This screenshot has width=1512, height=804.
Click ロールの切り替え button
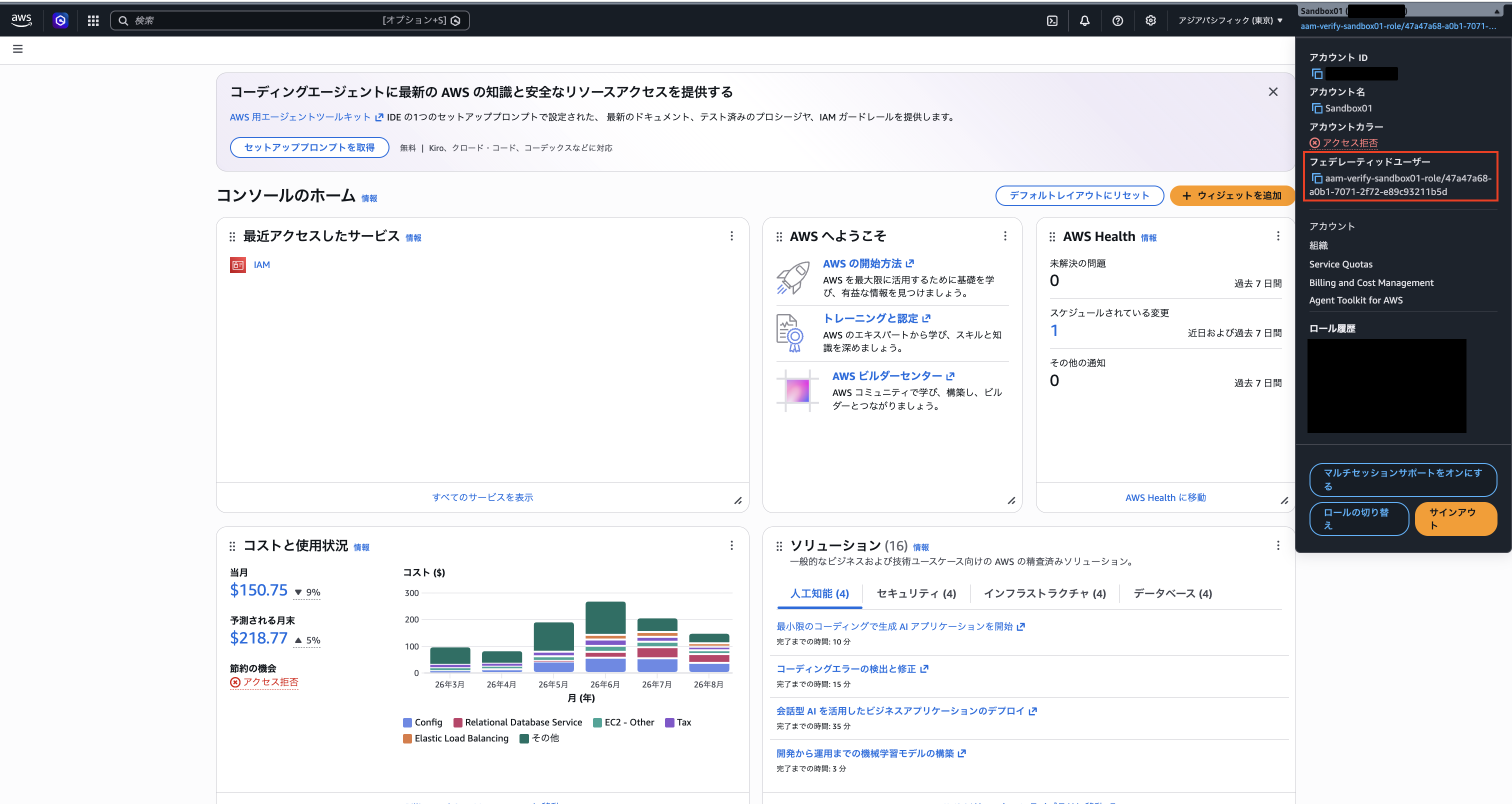pyautogui.click(x=1359, y=519)
